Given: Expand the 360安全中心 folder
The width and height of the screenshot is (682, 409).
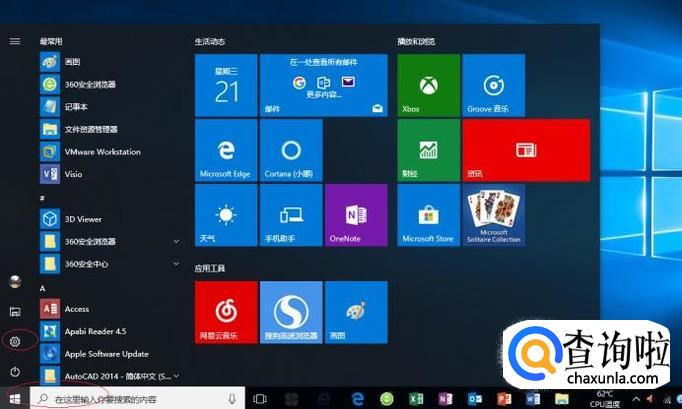Looking at the screenshot, I should point(176,263).
